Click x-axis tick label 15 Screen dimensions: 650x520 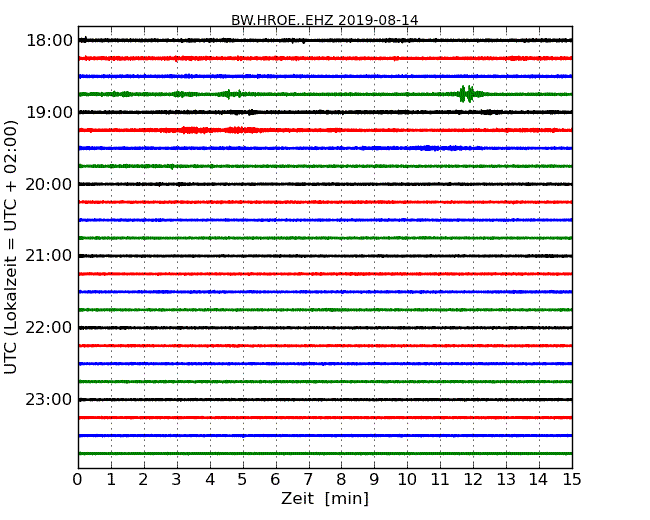click(572, 480)
